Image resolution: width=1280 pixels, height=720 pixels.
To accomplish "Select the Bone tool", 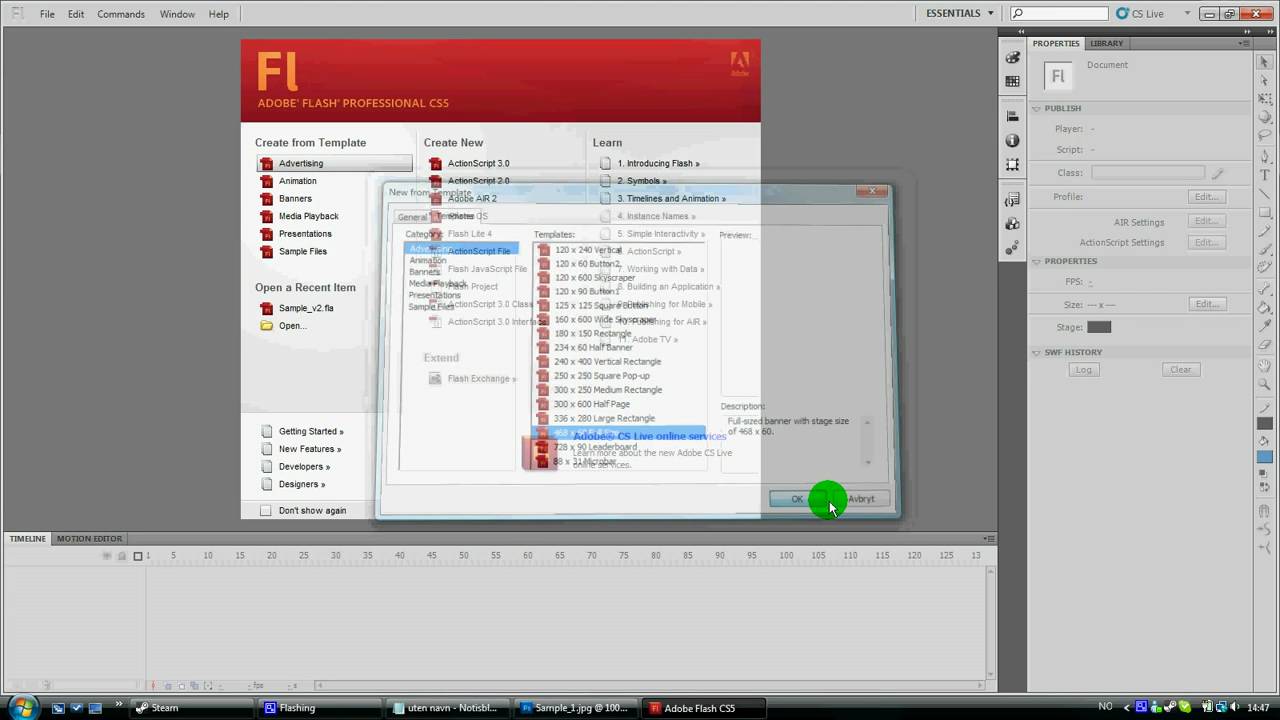I will [1265, 288].
